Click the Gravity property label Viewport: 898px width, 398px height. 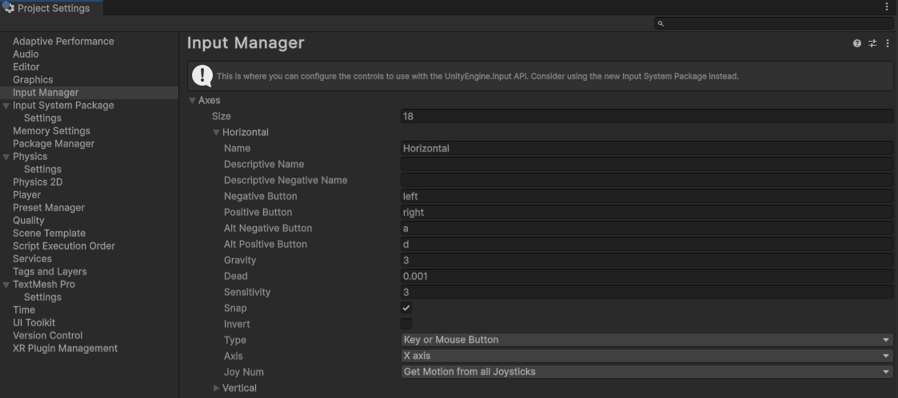(240, 261)
